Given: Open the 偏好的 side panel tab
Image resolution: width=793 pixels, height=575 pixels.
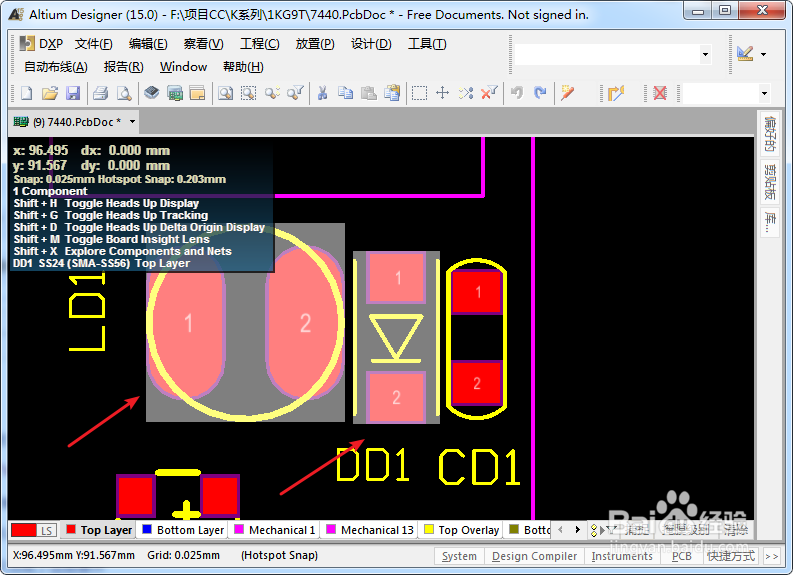Looking at the screenshot, I should point(769,134).
